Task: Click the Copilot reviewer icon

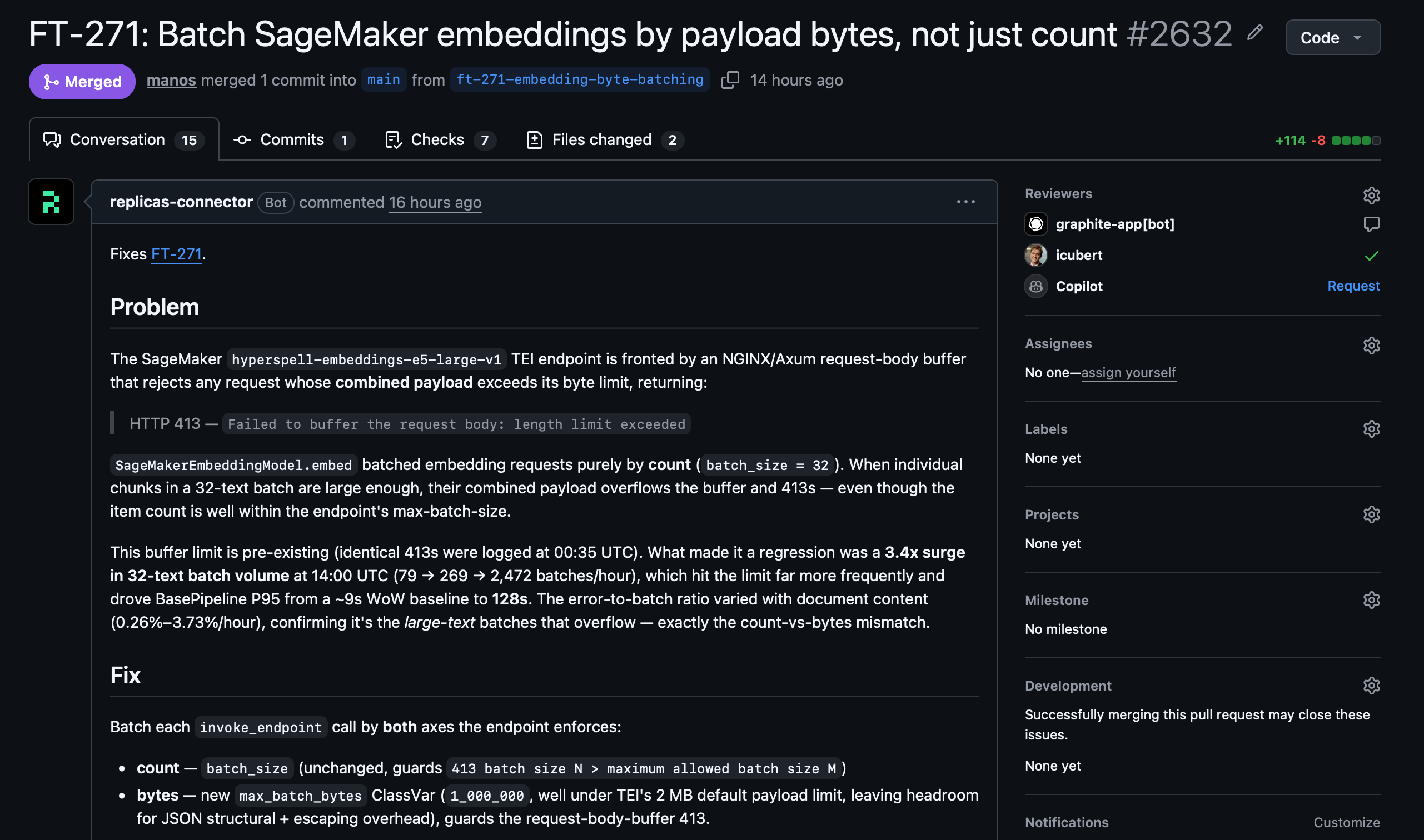Action: tap(1035, 287)
